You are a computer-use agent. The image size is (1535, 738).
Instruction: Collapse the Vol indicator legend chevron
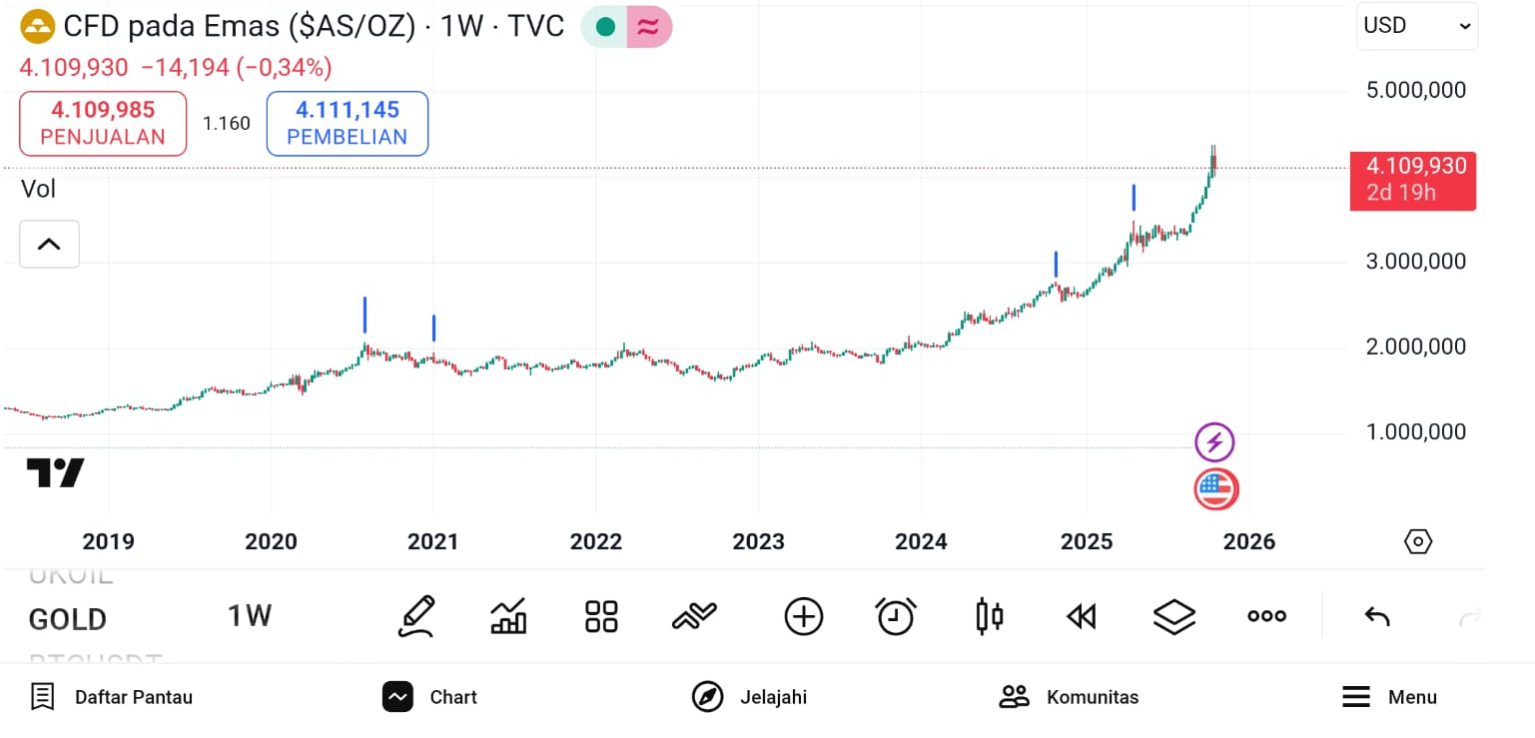[x=49, y=244]
